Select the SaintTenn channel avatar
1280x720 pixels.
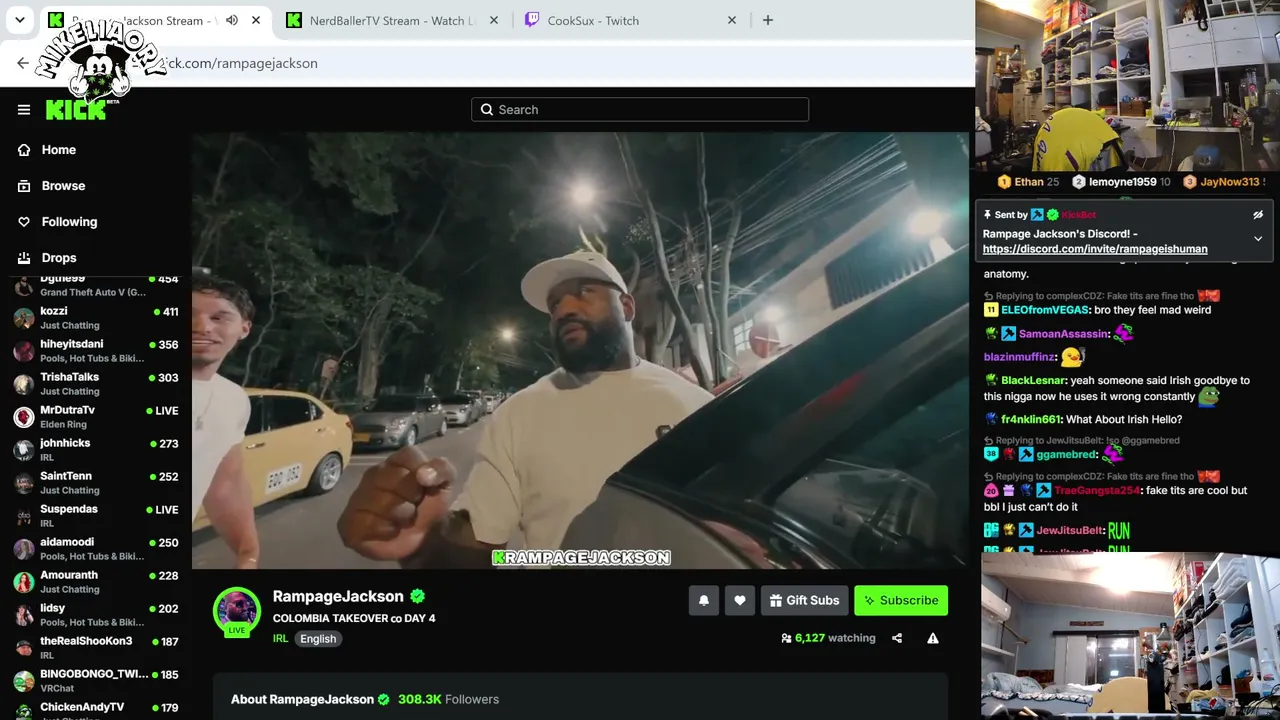tap(24, 483)
